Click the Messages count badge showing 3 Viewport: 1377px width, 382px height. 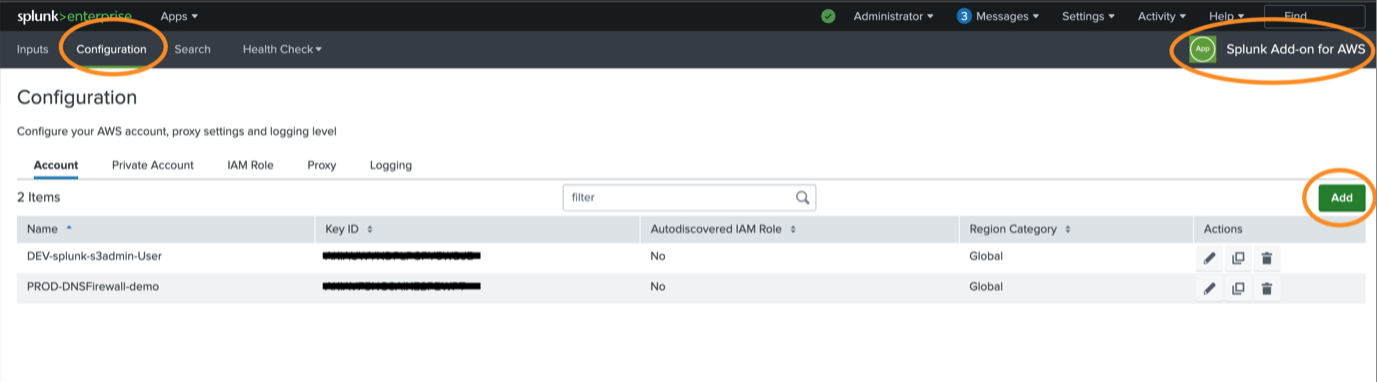[964, 16]
